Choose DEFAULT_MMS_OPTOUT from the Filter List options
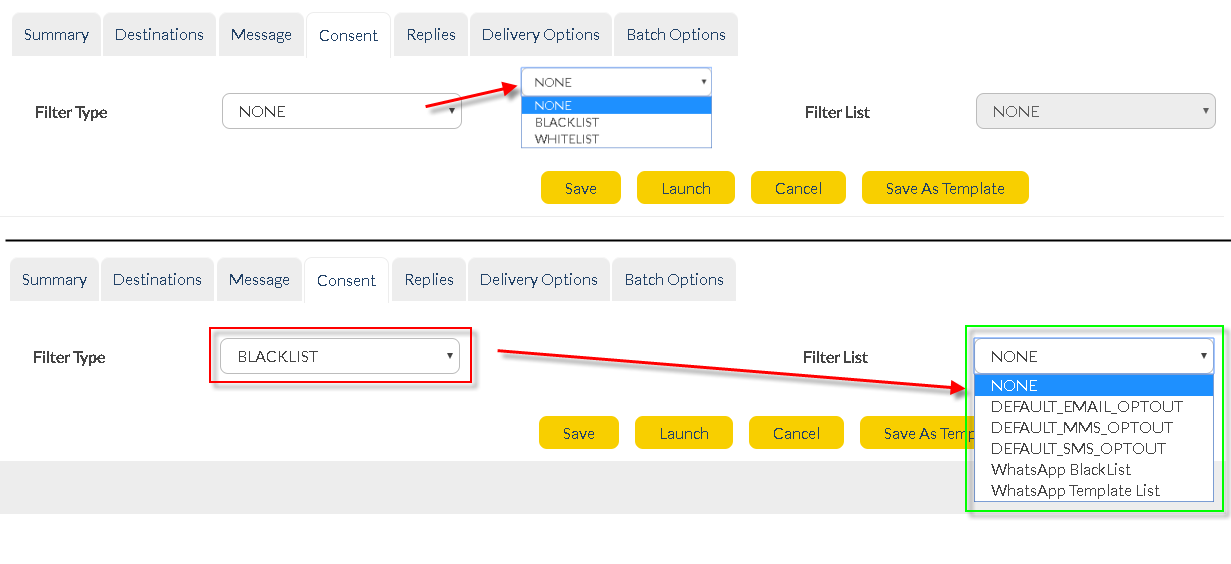The image size is (1231, 564). click(x=1081, y=428)
